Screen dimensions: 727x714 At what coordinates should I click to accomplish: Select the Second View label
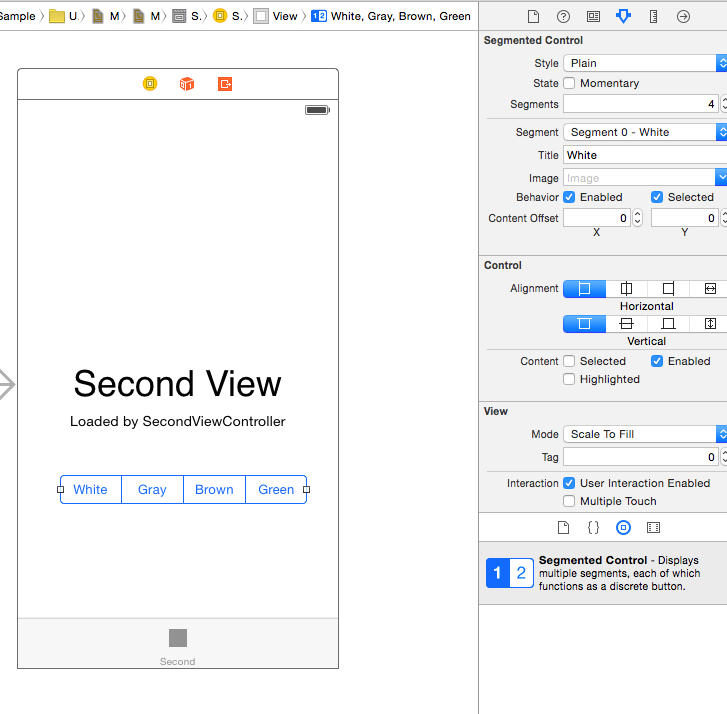[x=178, y=384]
